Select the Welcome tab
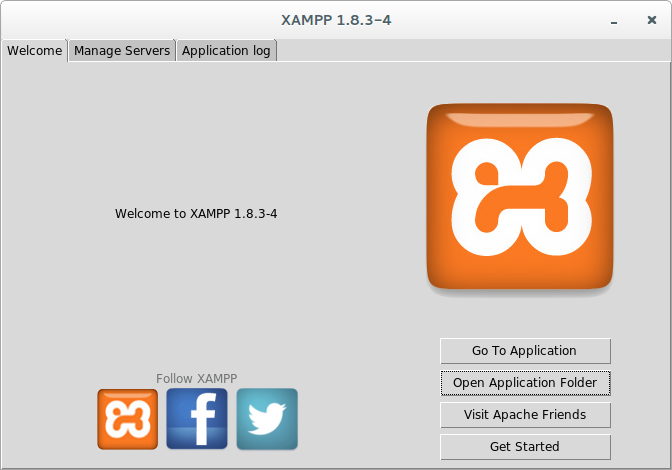 [x=35, y=51]
